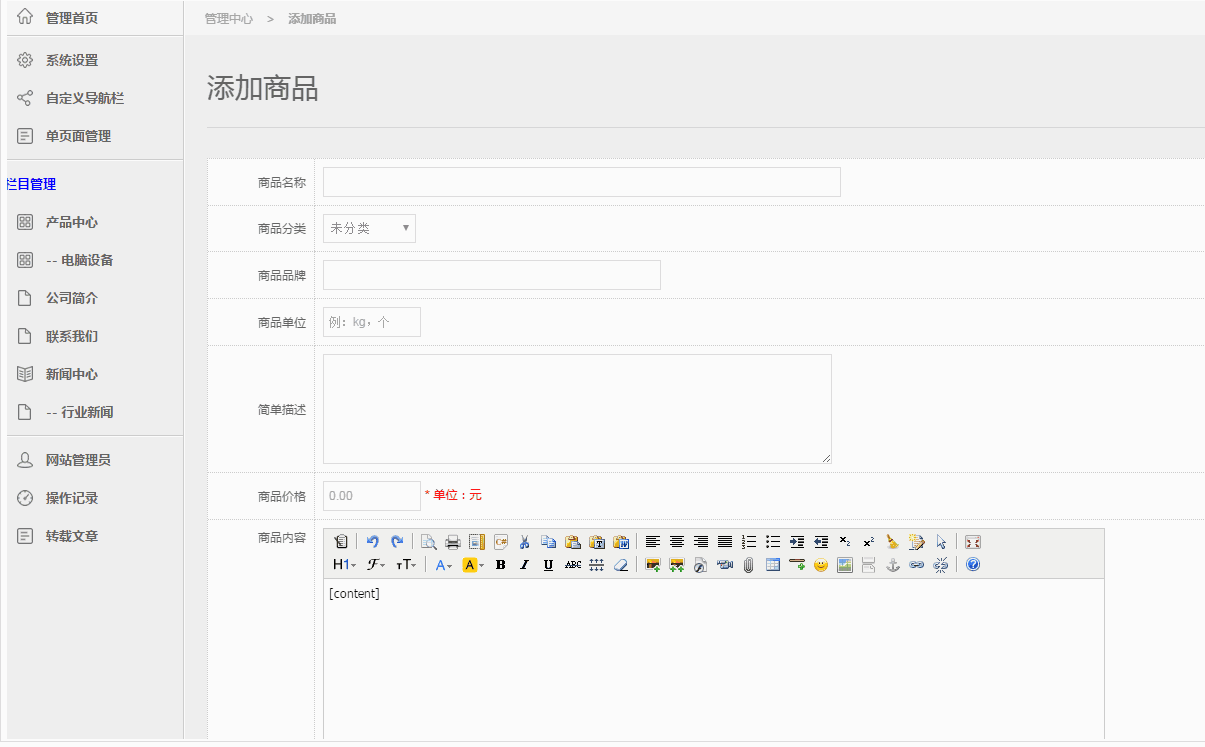Open the H1 heading format dropdown
Image resolution: width=1205 pixels, height=747 pixels.
(x=344, y=565)
